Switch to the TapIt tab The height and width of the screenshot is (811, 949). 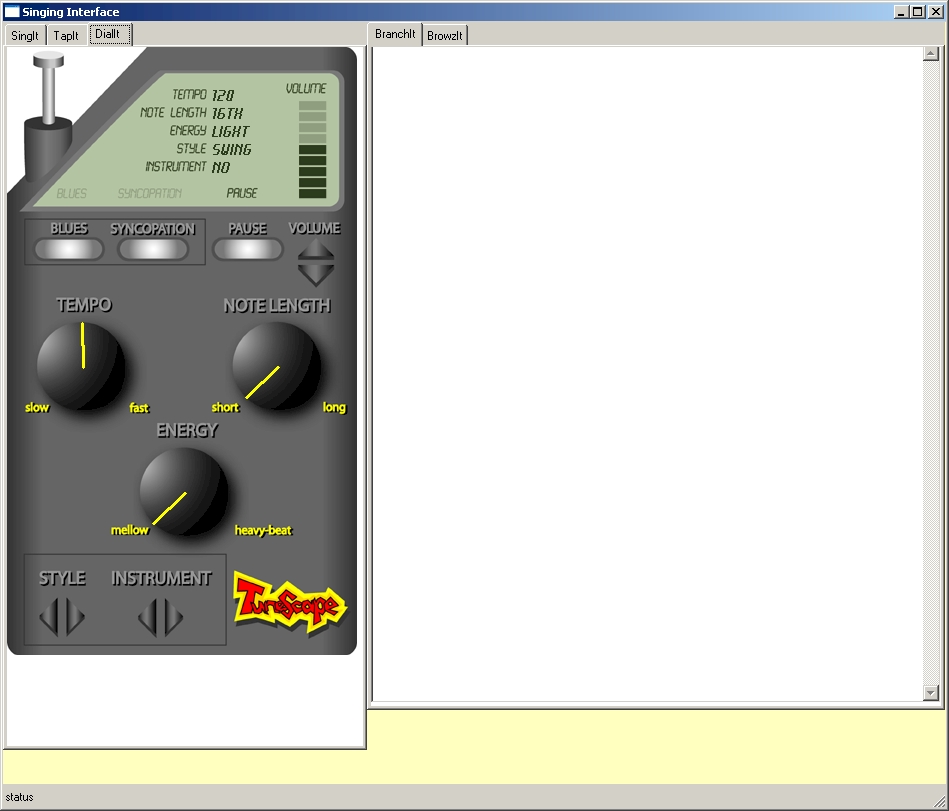[67, 35]
